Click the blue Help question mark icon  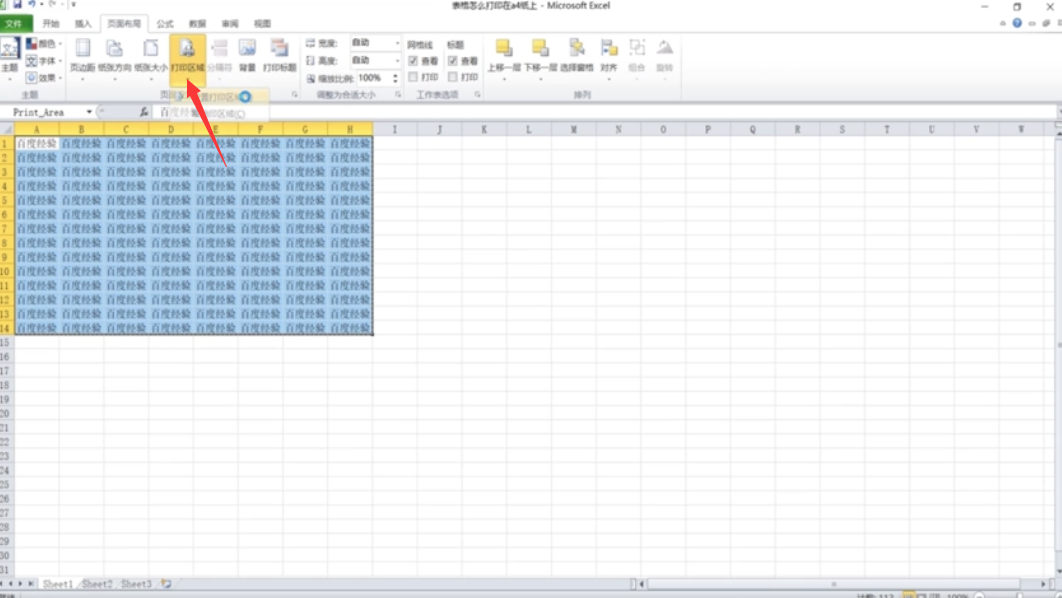point(1017,23)
